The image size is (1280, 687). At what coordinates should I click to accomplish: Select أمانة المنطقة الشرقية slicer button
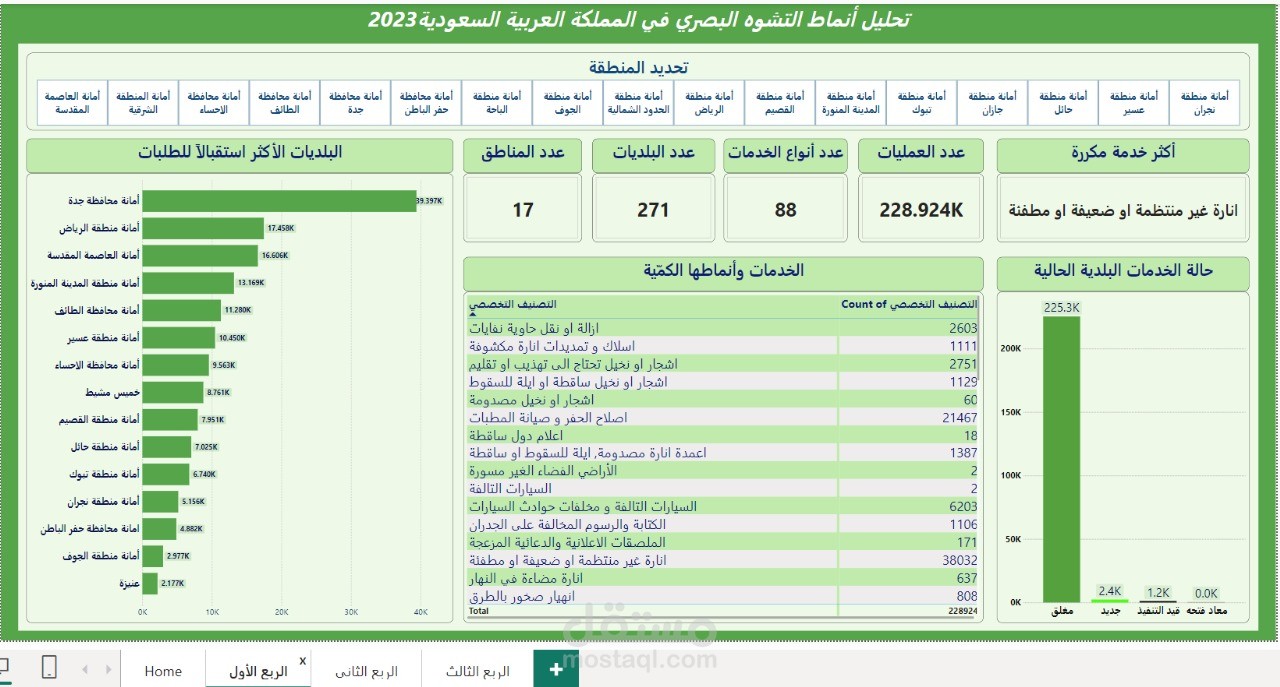click(x=144, y=103)
